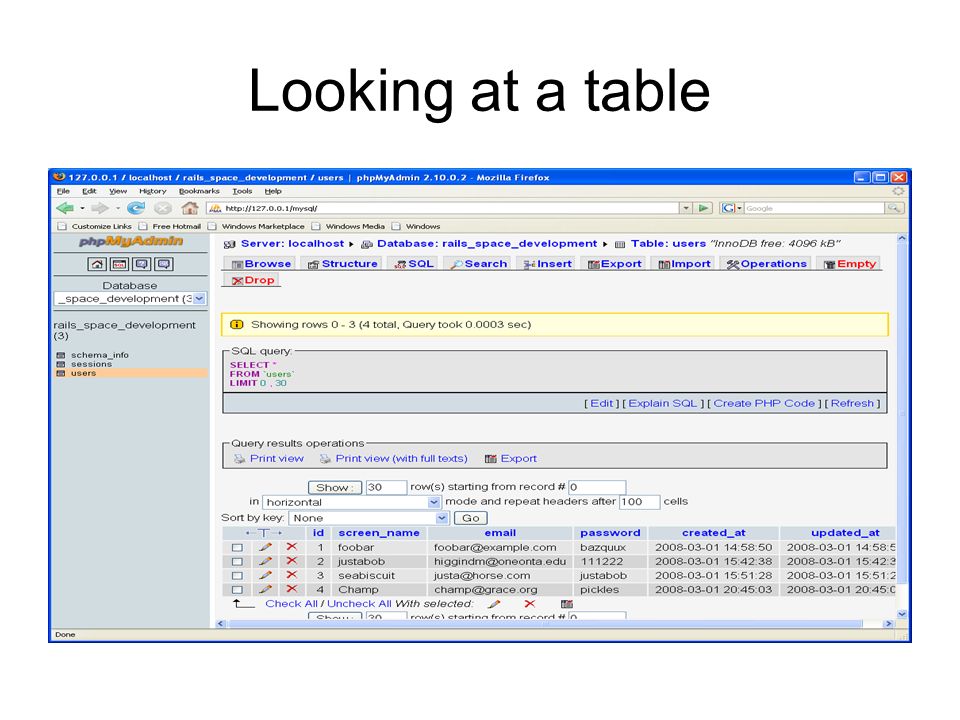The width and height of the screenshot is (960, 720).
Task: Open the Back button history dropdown arrow
Action: coord(83,208)
